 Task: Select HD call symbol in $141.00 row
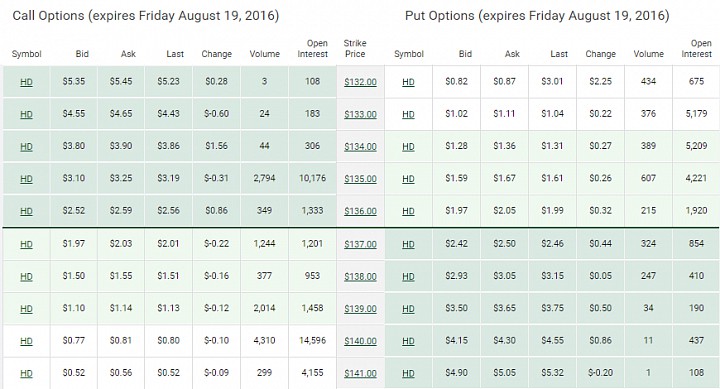pyautogui.click(x=26, y=373)
